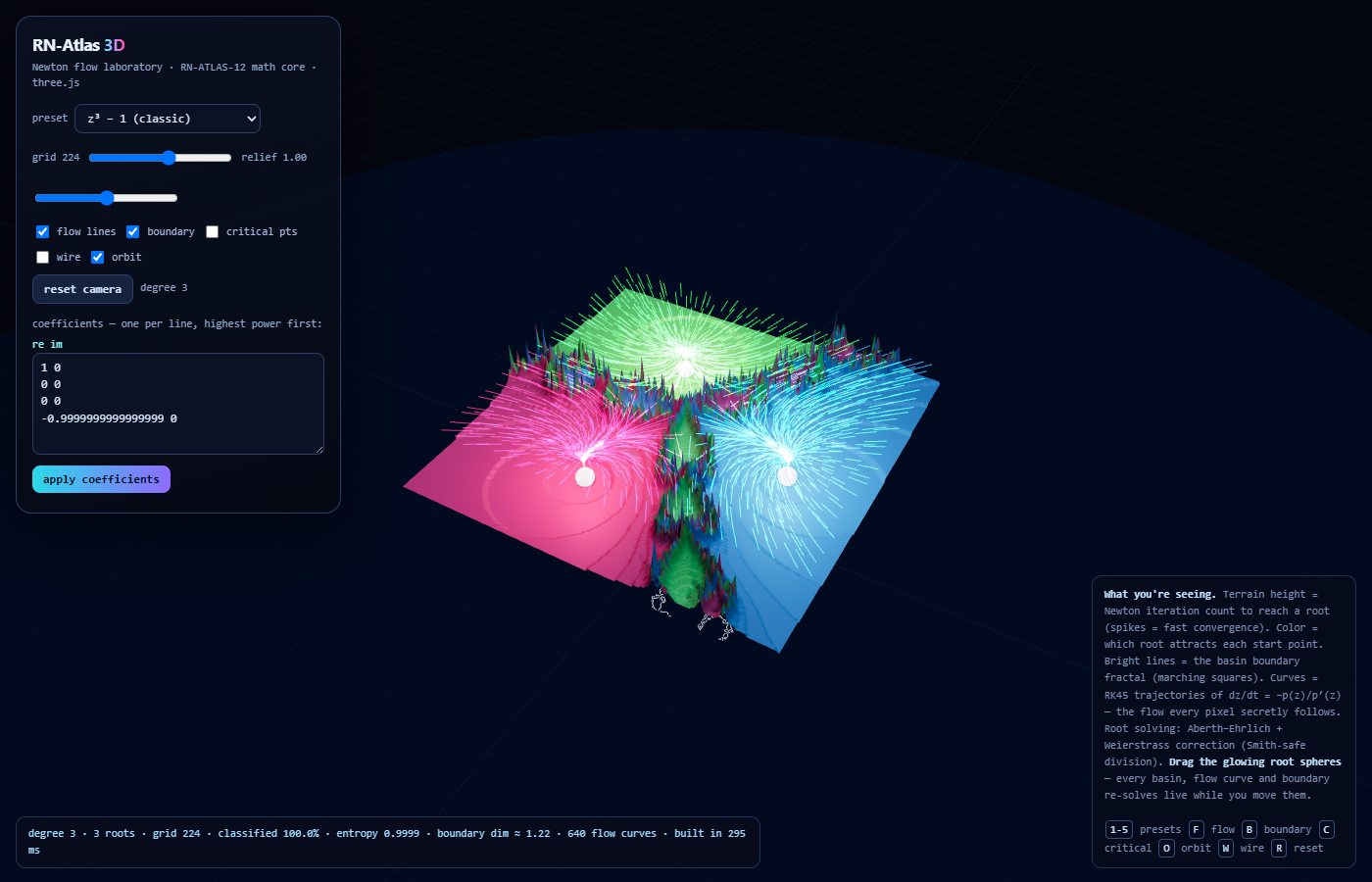Uncheck the boundary checkbox

(132, 232)
